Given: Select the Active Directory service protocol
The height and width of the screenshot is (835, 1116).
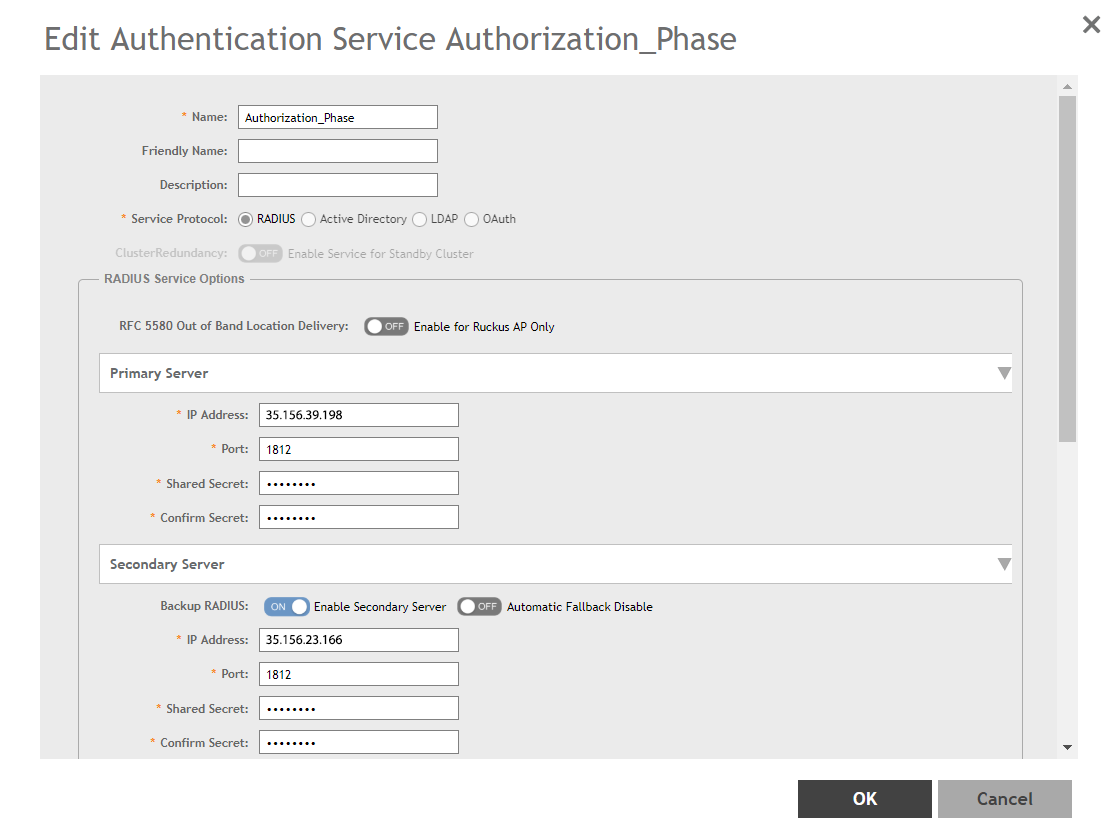Looking at the screenshot, I should coord(308,219).
